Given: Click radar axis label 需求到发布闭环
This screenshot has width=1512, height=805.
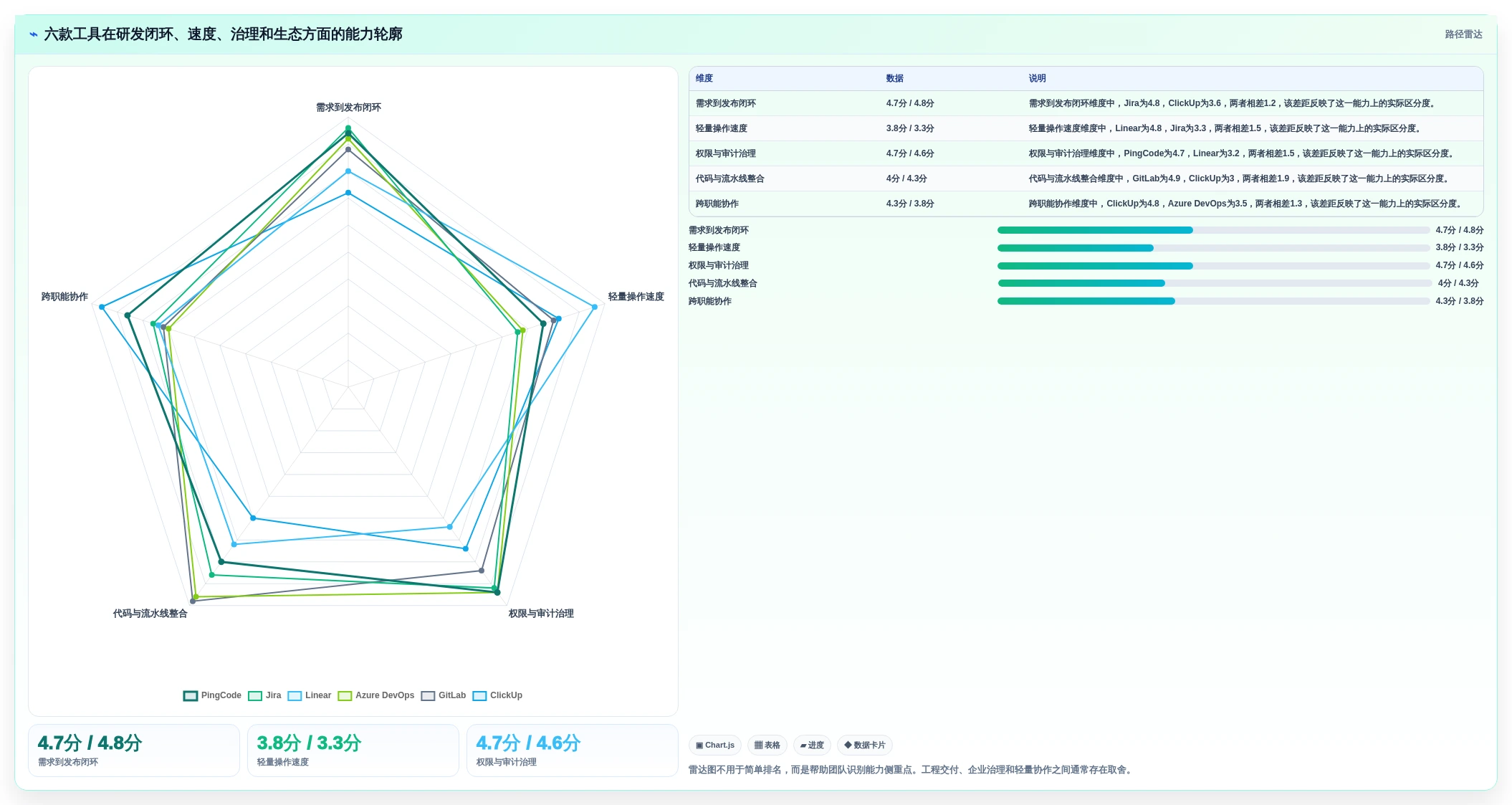Looking at the screenshot, I should click(348, 108).
